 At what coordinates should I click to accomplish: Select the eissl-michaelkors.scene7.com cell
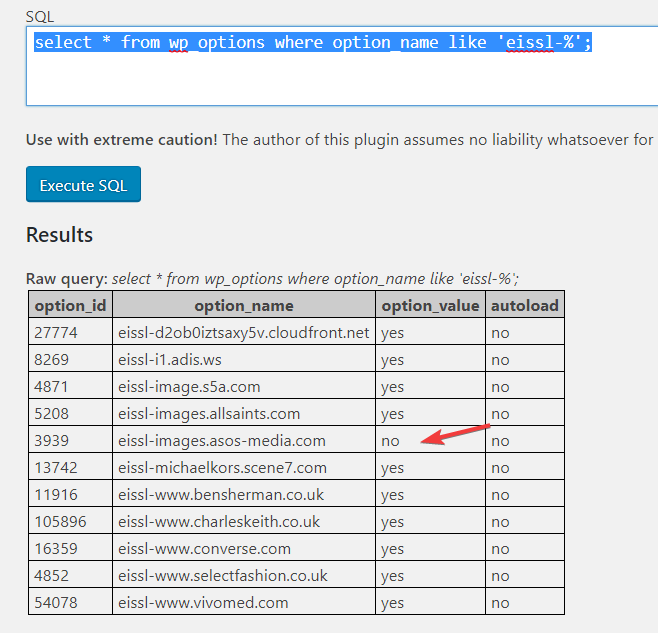(x=244, y=467)
